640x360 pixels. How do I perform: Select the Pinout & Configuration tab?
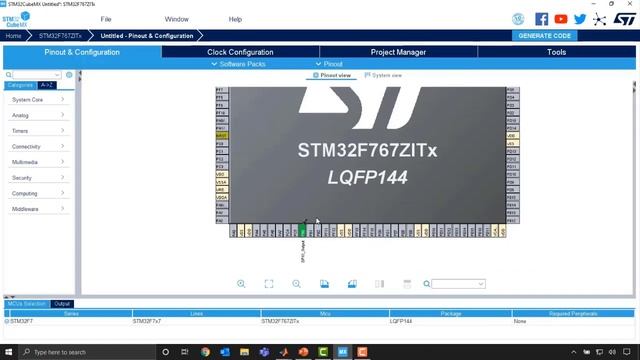[x=82, y=52]
